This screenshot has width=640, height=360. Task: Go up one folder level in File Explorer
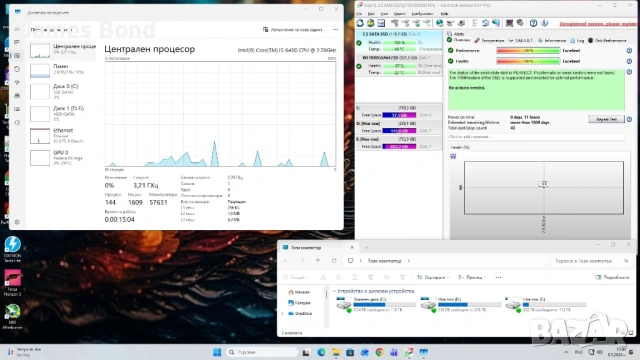click(x=318, y=261)
